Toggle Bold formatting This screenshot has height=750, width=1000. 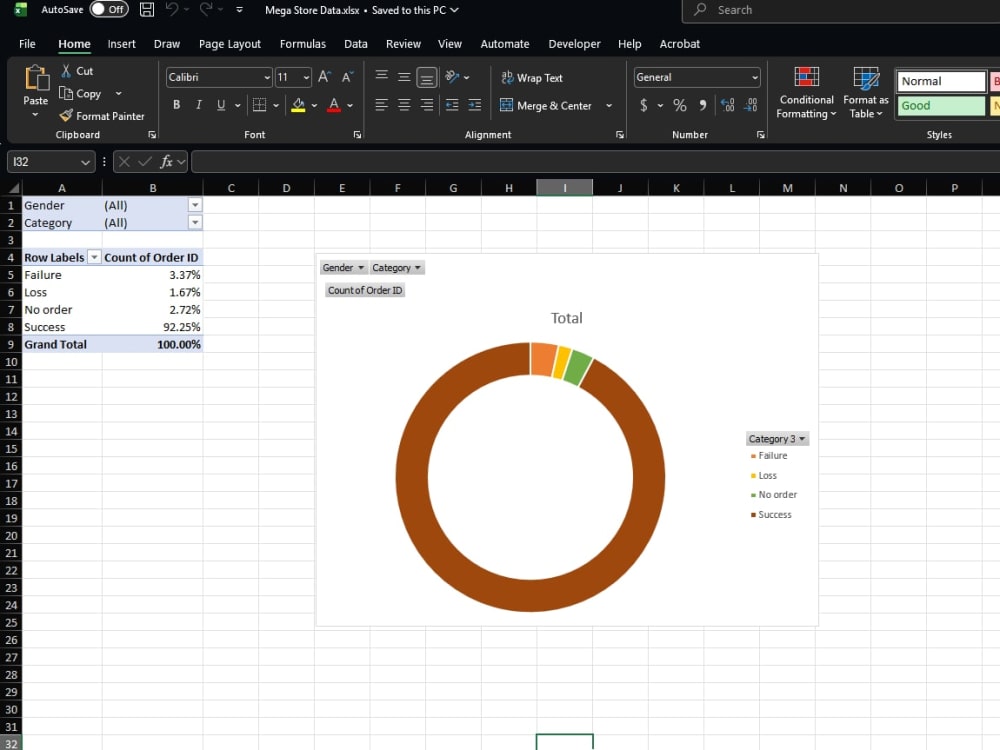coord(177,105)
